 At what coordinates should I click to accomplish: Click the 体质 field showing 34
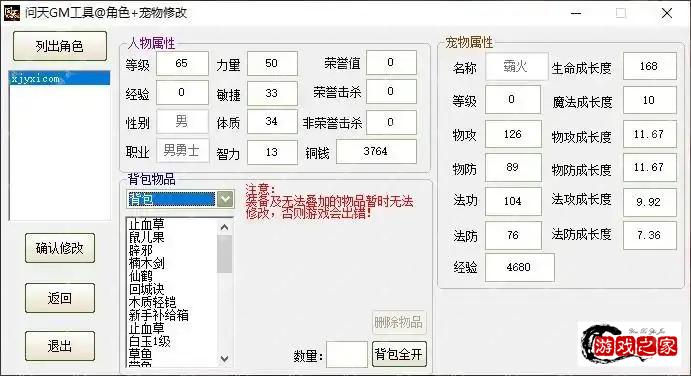pos(272,122)
